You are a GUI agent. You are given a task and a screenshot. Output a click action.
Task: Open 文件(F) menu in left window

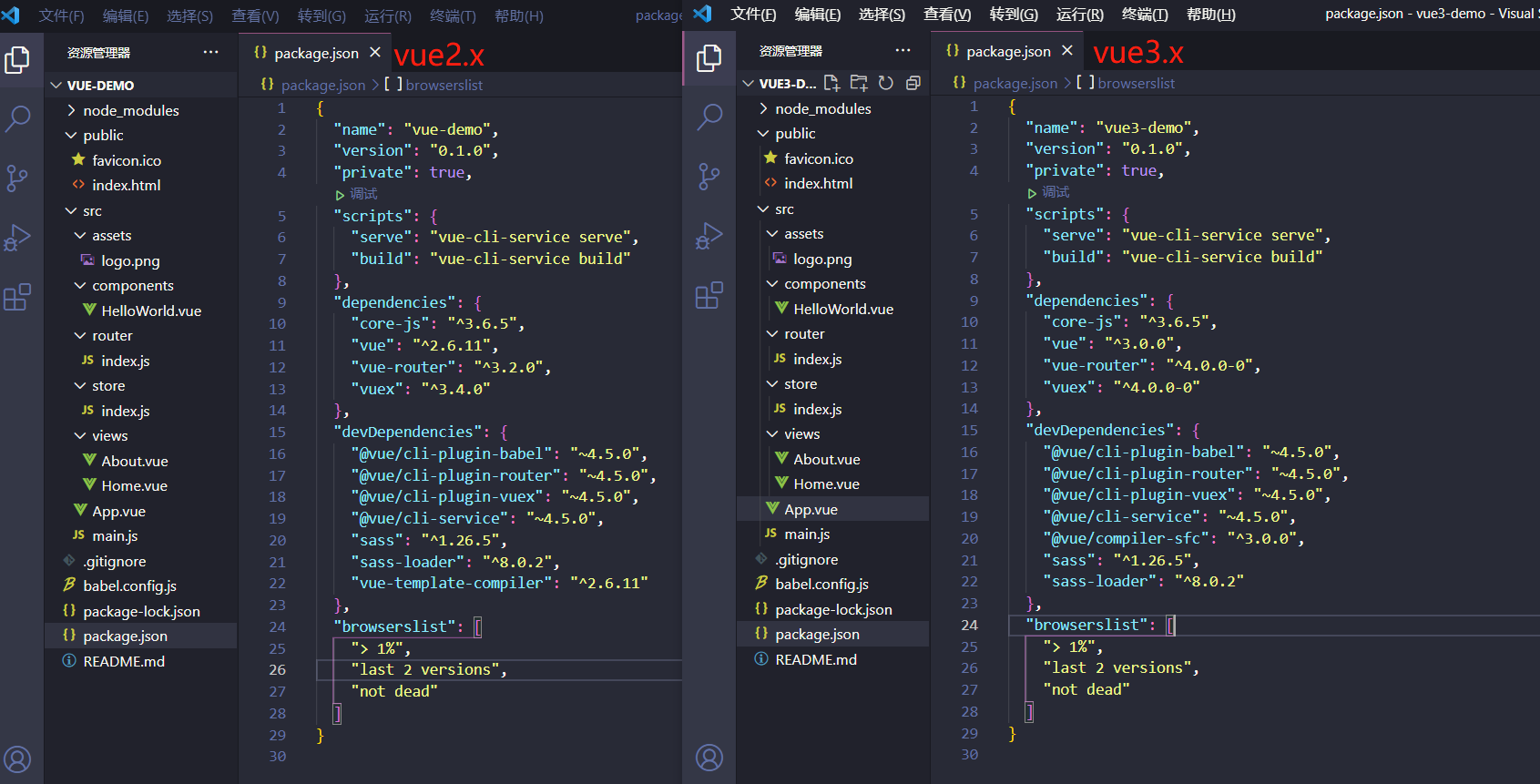click(61, 16)
